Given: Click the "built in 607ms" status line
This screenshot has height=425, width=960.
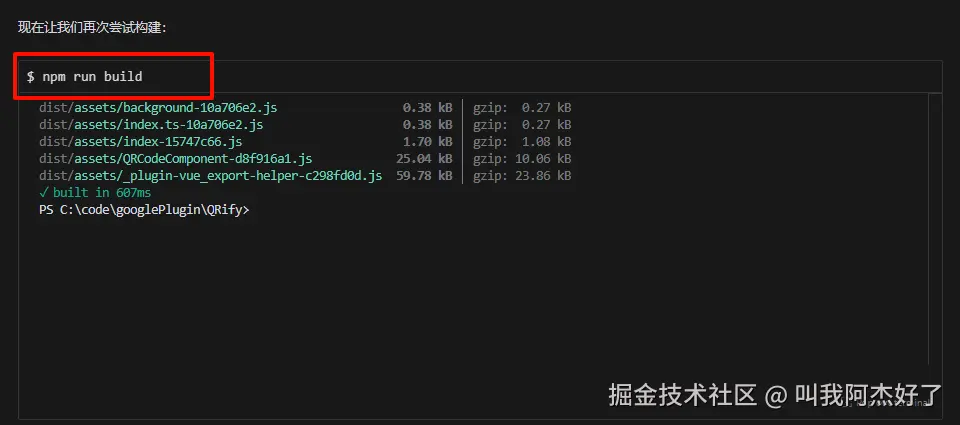Looking at the screenshot, I should [101, 193].
